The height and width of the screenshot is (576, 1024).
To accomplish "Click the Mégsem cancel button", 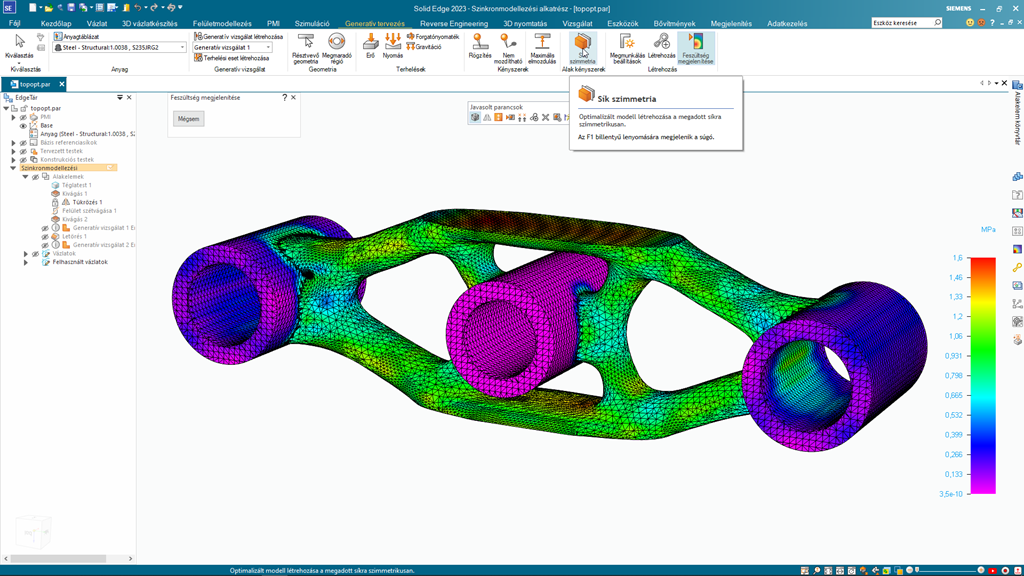I will click(x=188, y=118).
